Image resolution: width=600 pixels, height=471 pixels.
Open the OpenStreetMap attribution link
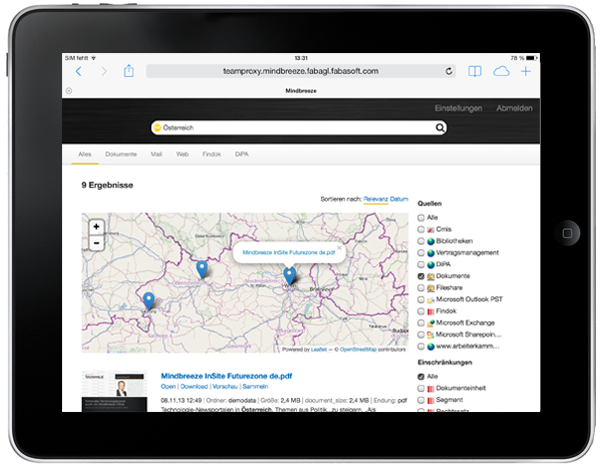(x=358, y=349)
